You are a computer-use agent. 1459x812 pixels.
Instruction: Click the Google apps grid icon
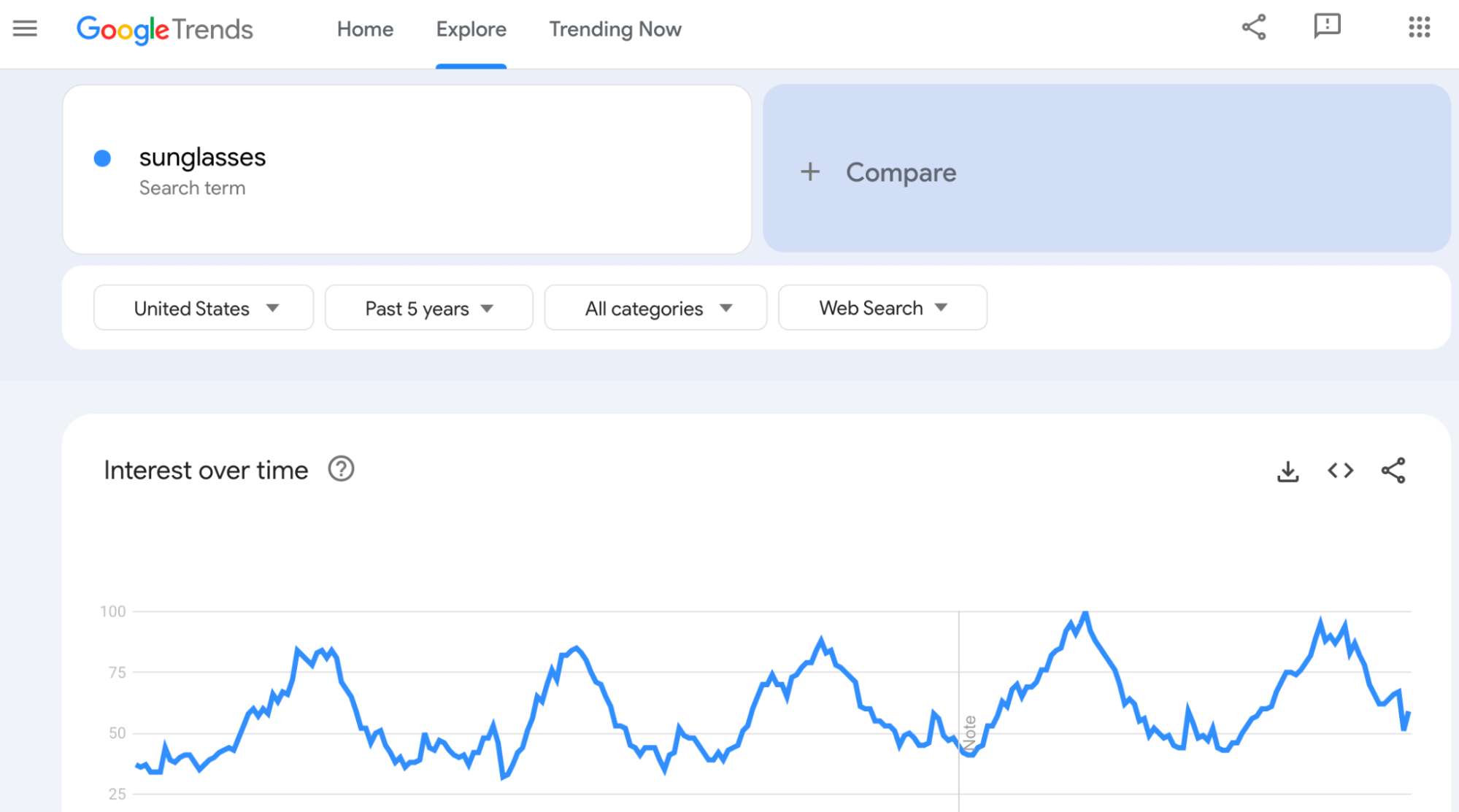coord(1419,28)
